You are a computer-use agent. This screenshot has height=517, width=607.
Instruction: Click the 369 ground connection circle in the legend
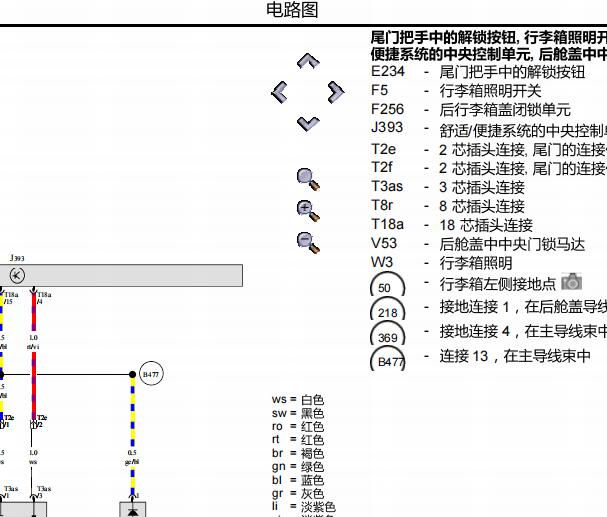pyautogui.click(x=388, y=334)
